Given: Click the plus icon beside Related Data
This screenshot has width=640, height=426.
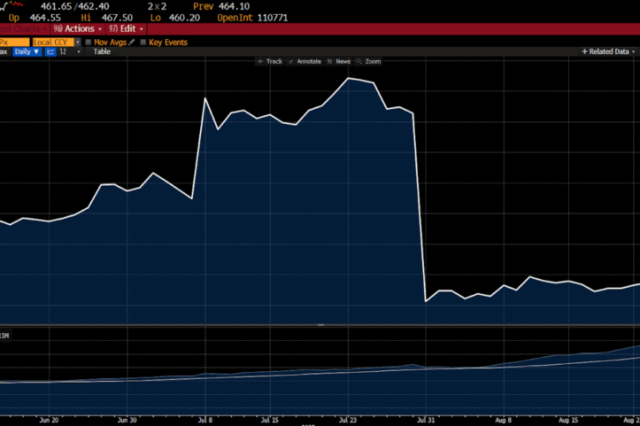Looking at the screenshot, I should 585,51.
